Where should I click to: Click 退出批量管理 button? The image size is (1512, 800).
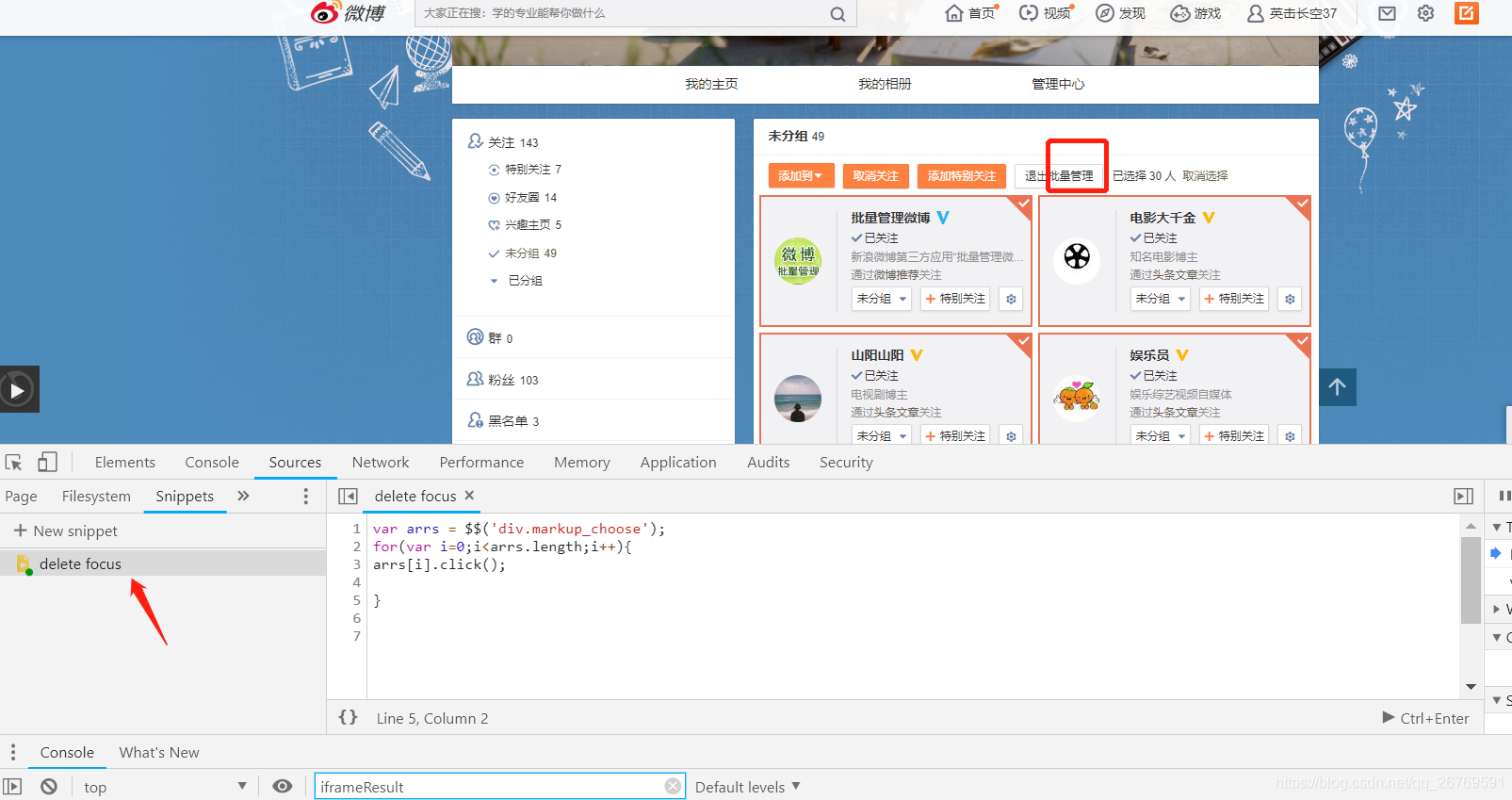[1059, 176]
